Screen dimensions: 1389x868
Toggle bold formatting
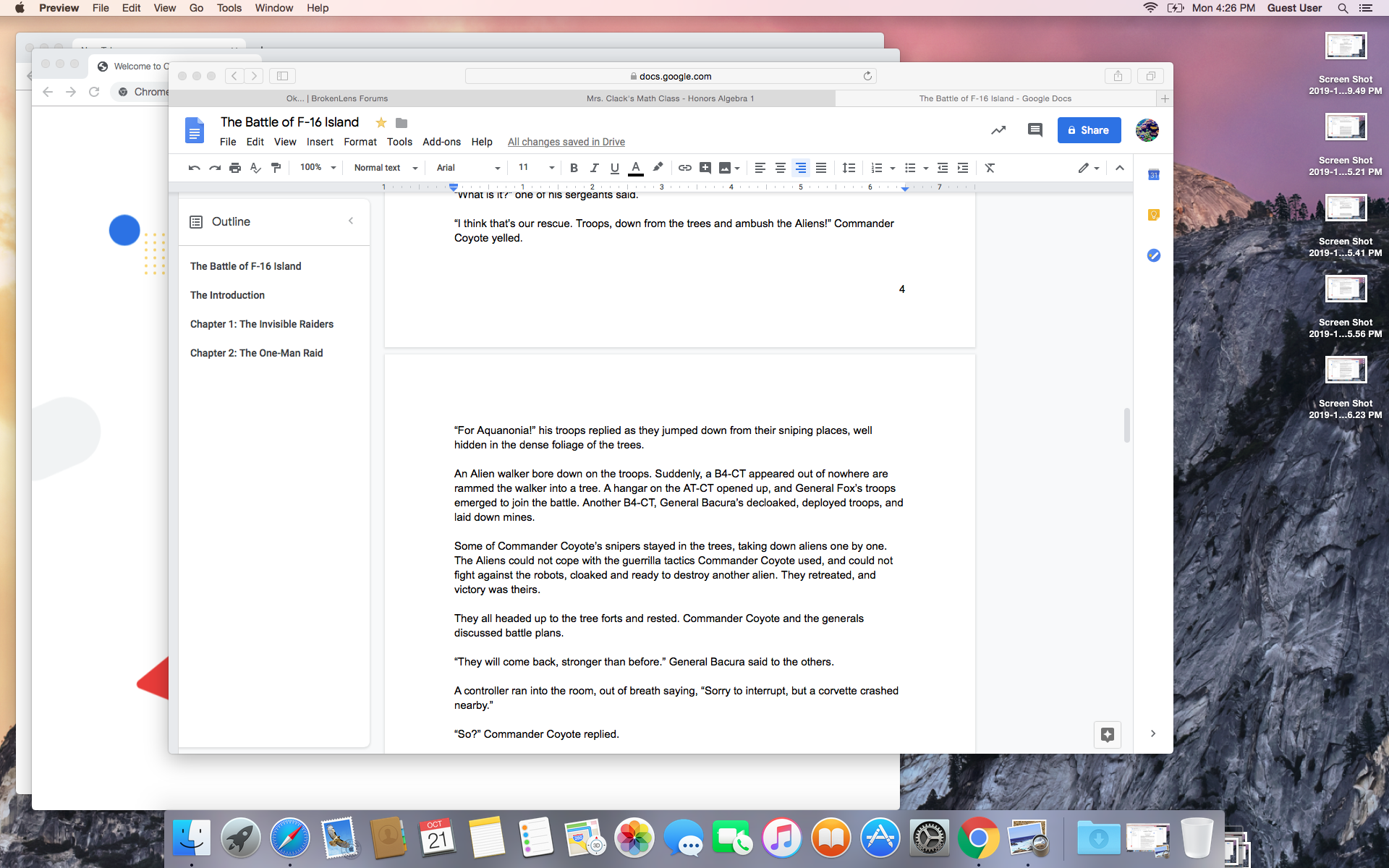coord(574,168)
